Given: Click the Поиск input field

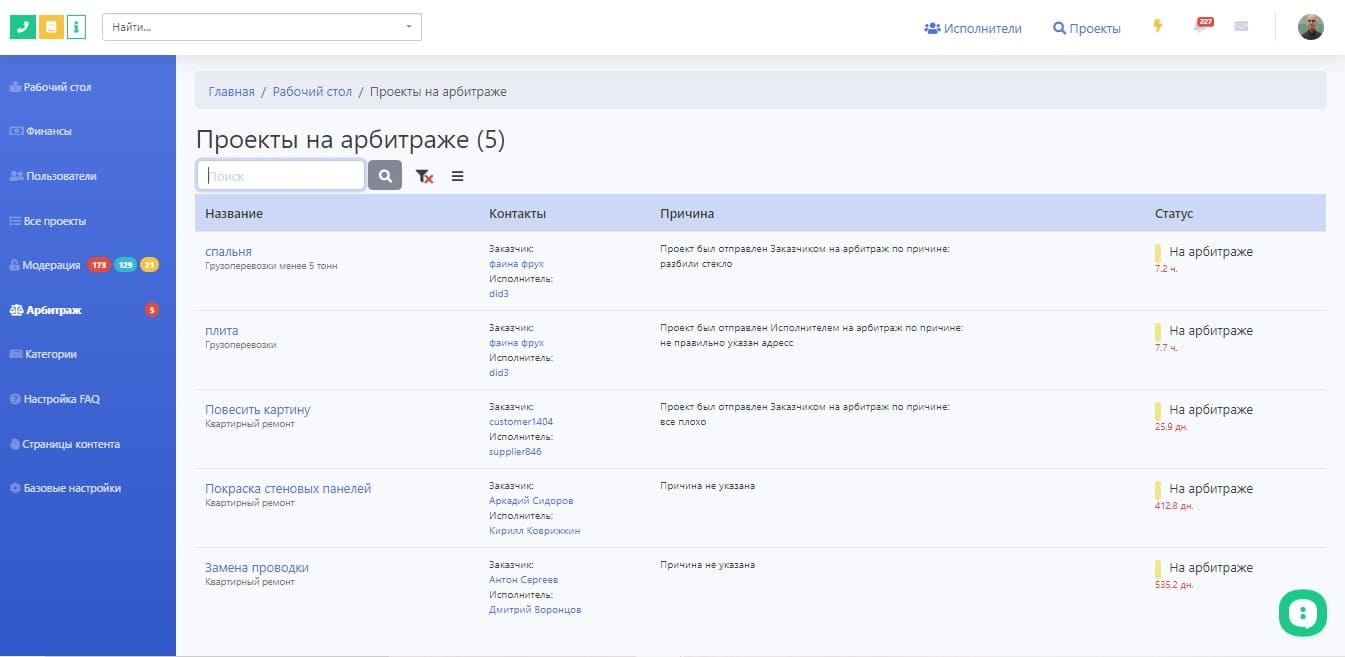Looking at the screenshot, I should pos(281,176).
